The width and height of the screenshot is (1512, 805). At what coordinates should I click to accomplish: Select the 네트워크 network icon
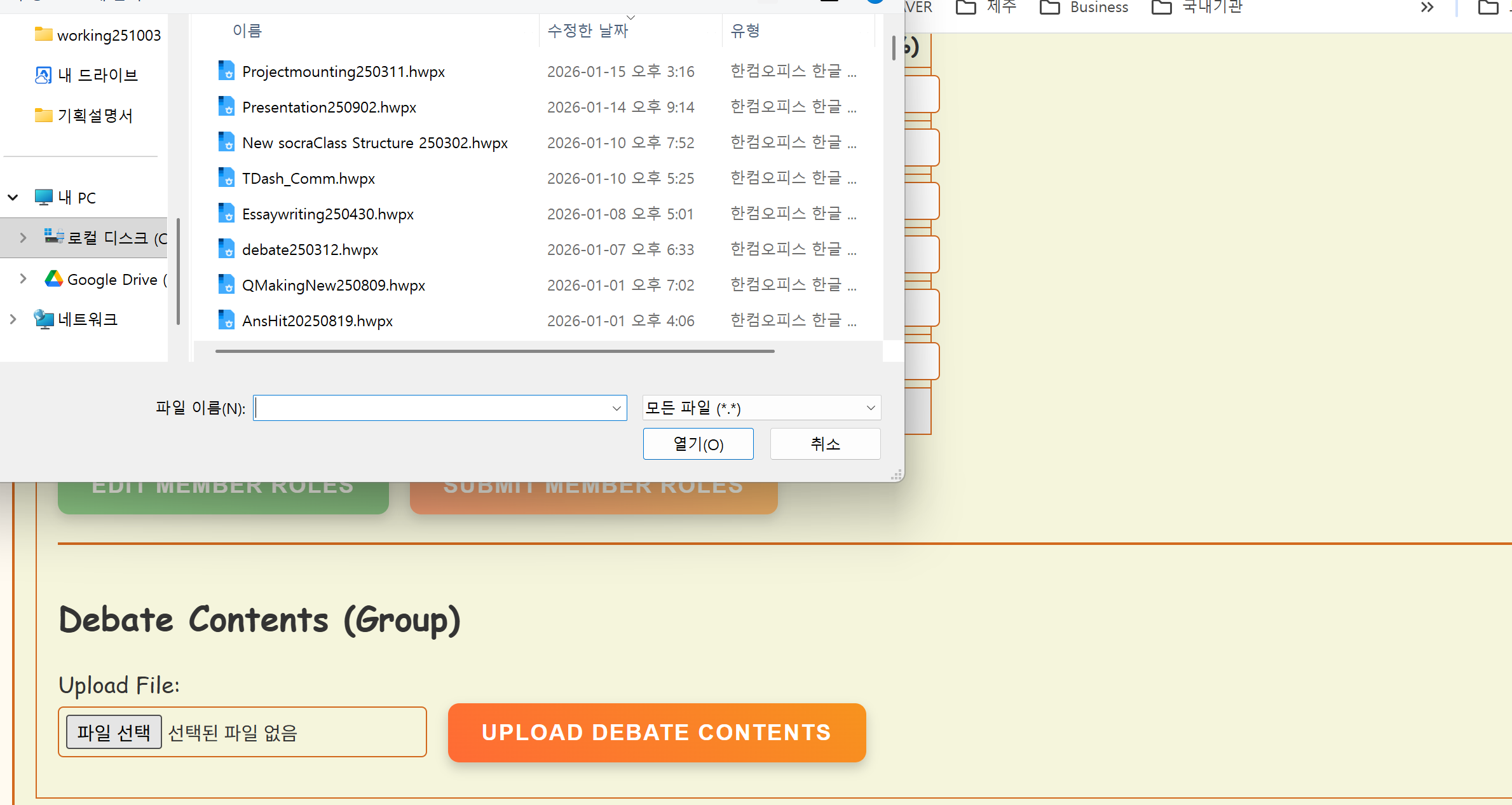point(44,319)
